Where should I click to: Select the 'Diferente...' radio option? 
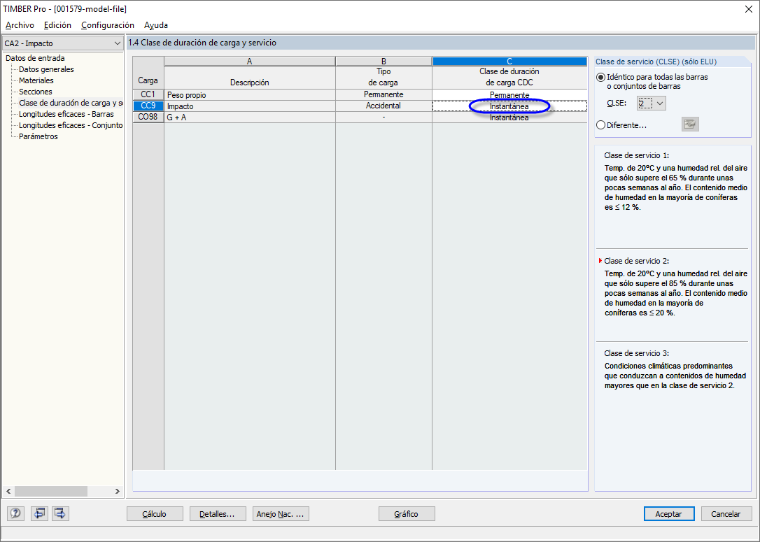click(x=601, y=125)
